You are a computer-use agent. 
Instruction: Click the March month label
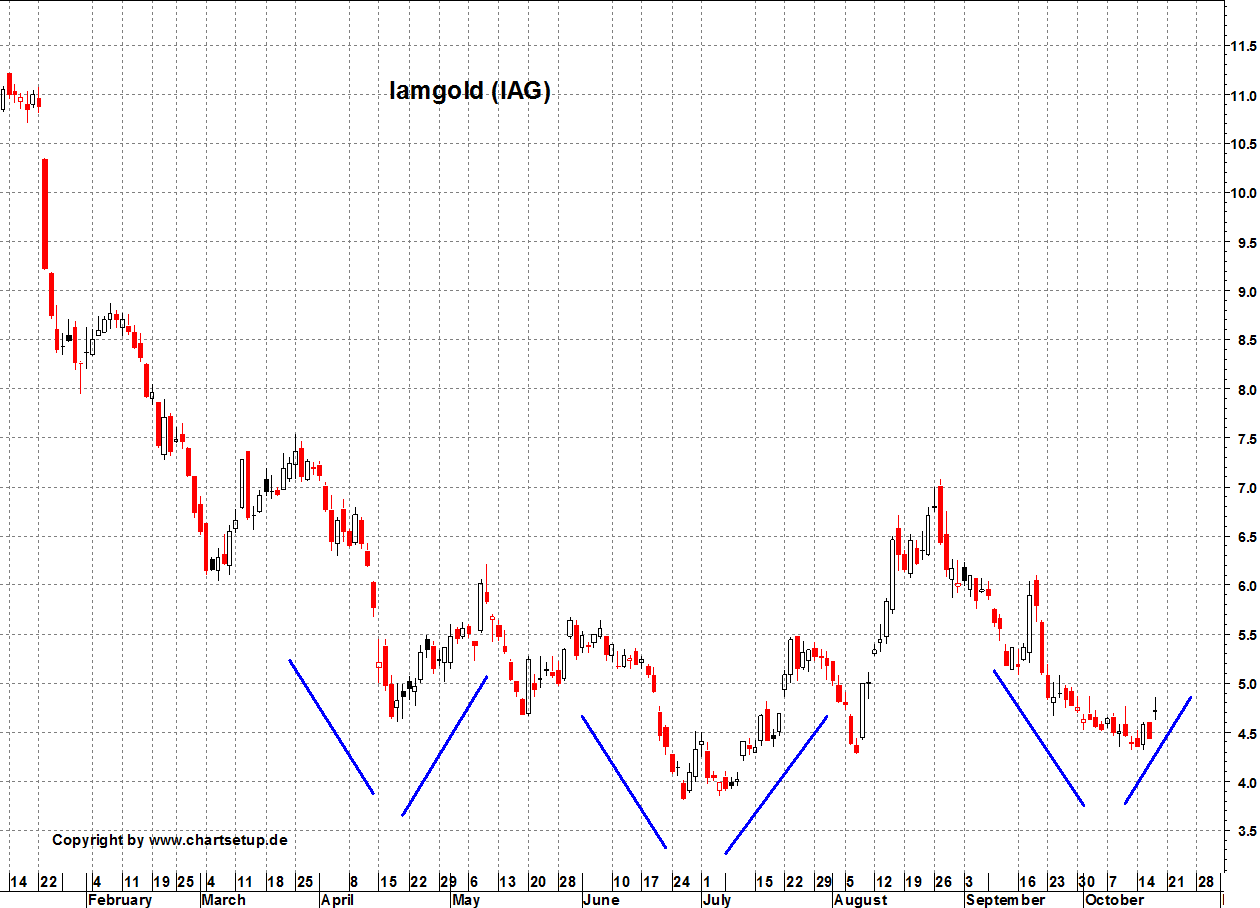tap(223, 900)
